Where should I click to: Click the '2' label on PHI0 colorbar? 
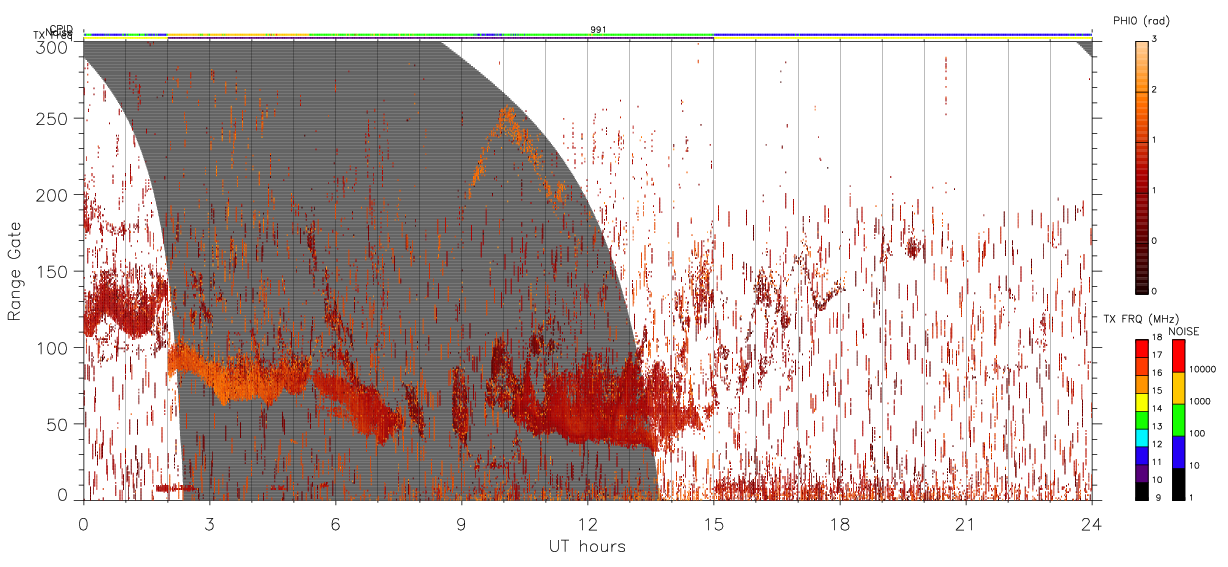(1155, 90)
